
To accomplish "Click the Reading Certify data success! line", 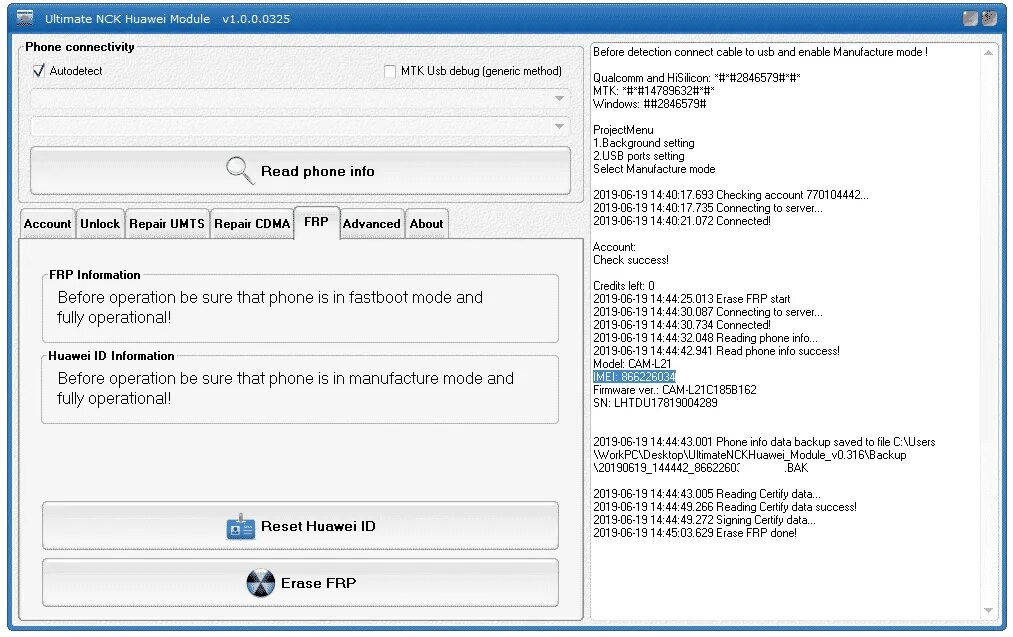I will pos(725,507).
